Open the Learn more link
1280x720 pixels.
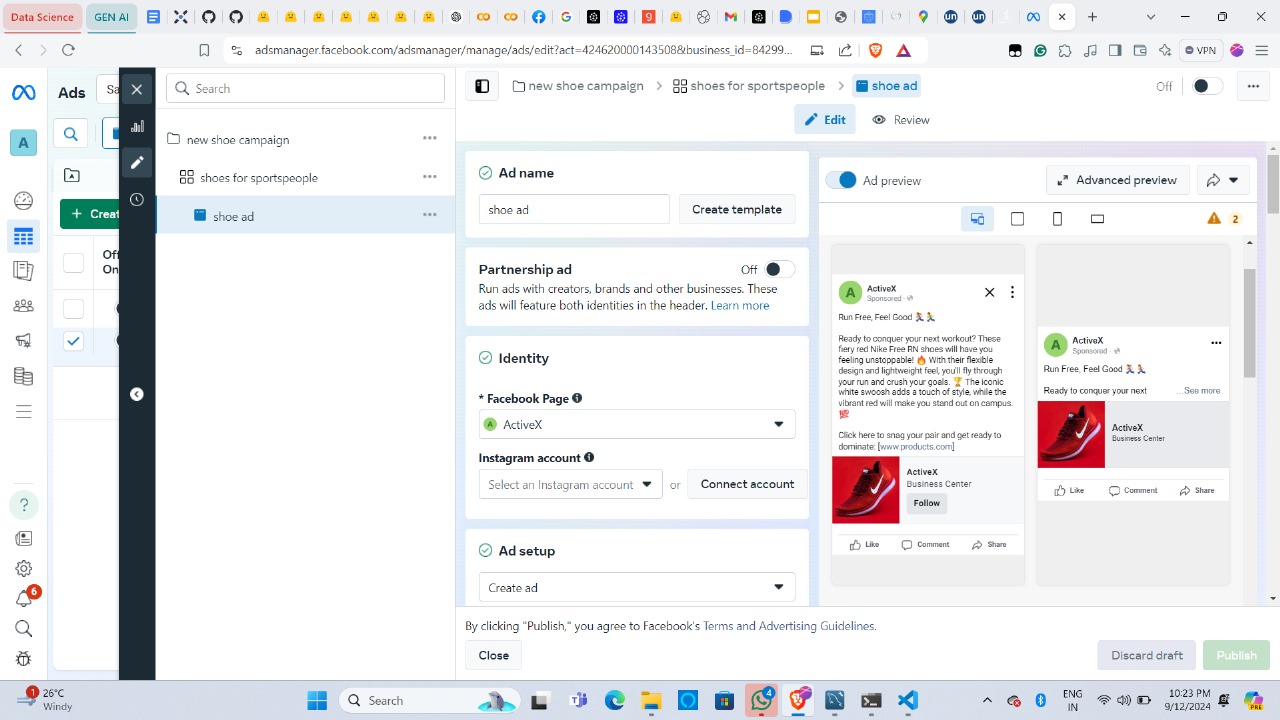(x=740, y=305)
